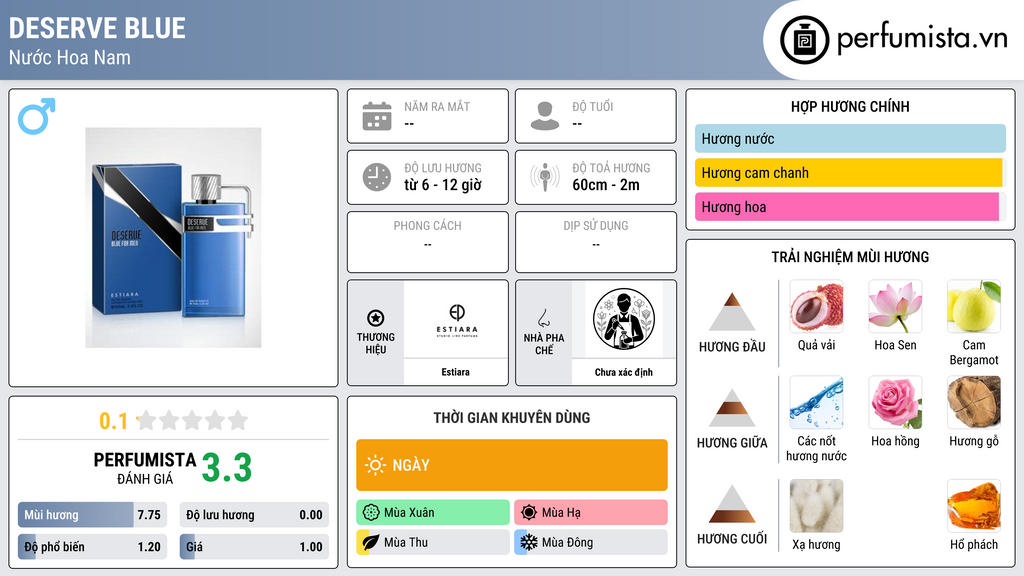The width and height of the screenshot is (1024, 576).
Task: Click the sun icon for Mùa Hạ
Action: [529, 513]
